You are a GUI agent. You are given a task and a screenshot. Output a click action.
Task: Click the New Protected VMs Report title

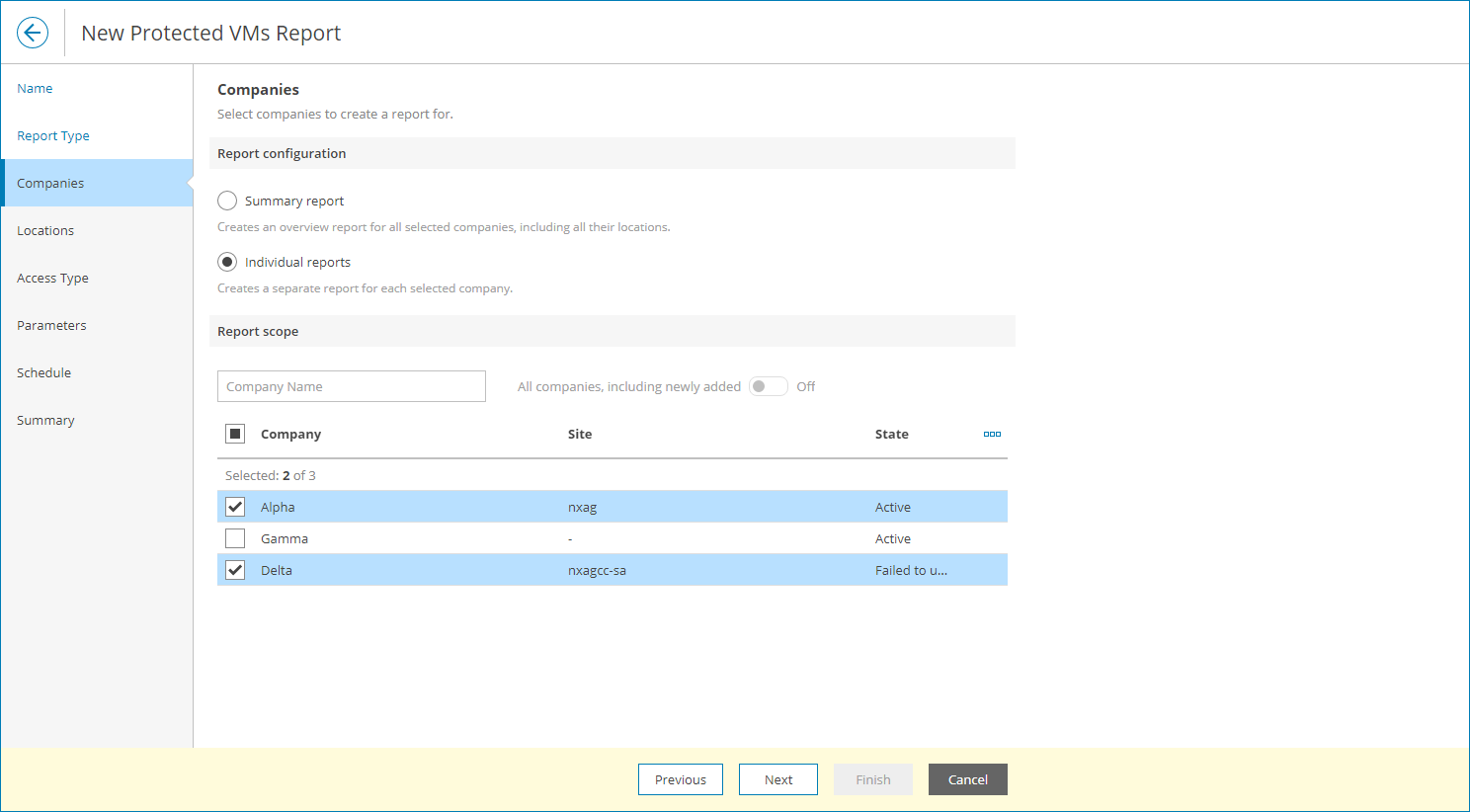pos(210,33)
